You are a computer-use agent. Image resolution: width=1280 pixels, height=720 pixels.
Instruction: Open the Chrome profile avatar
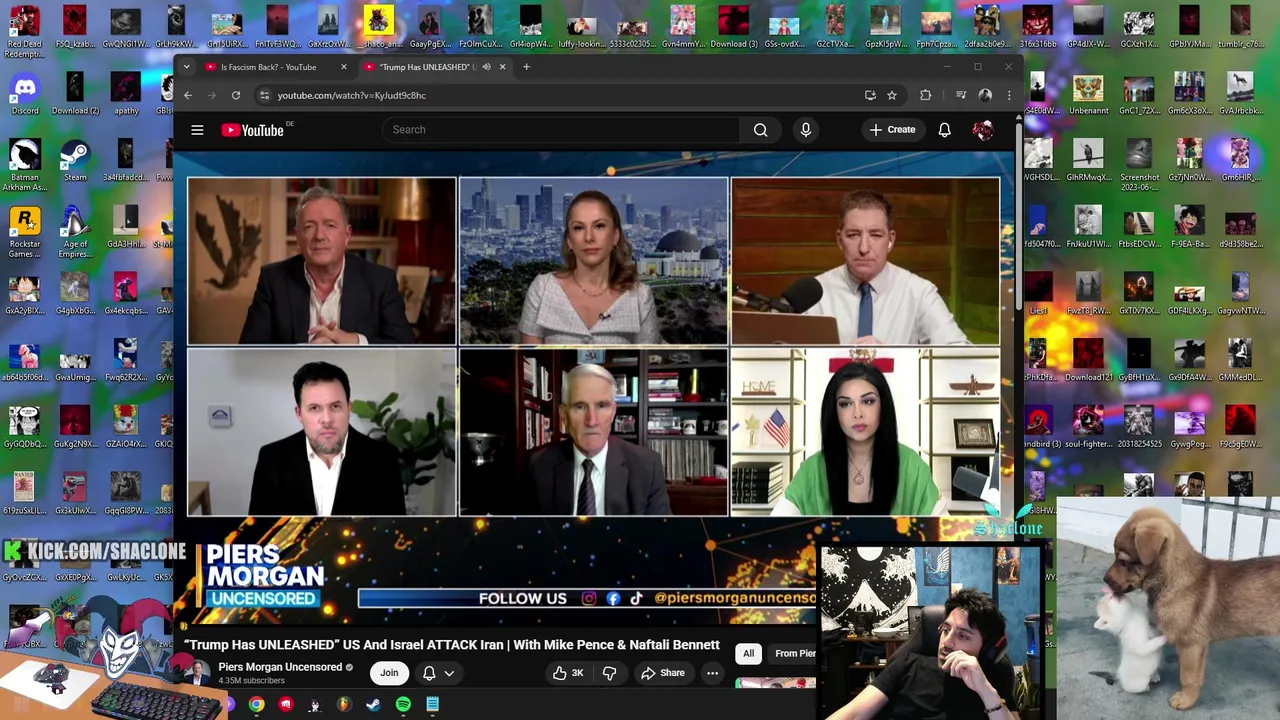[x=985, y=95]
